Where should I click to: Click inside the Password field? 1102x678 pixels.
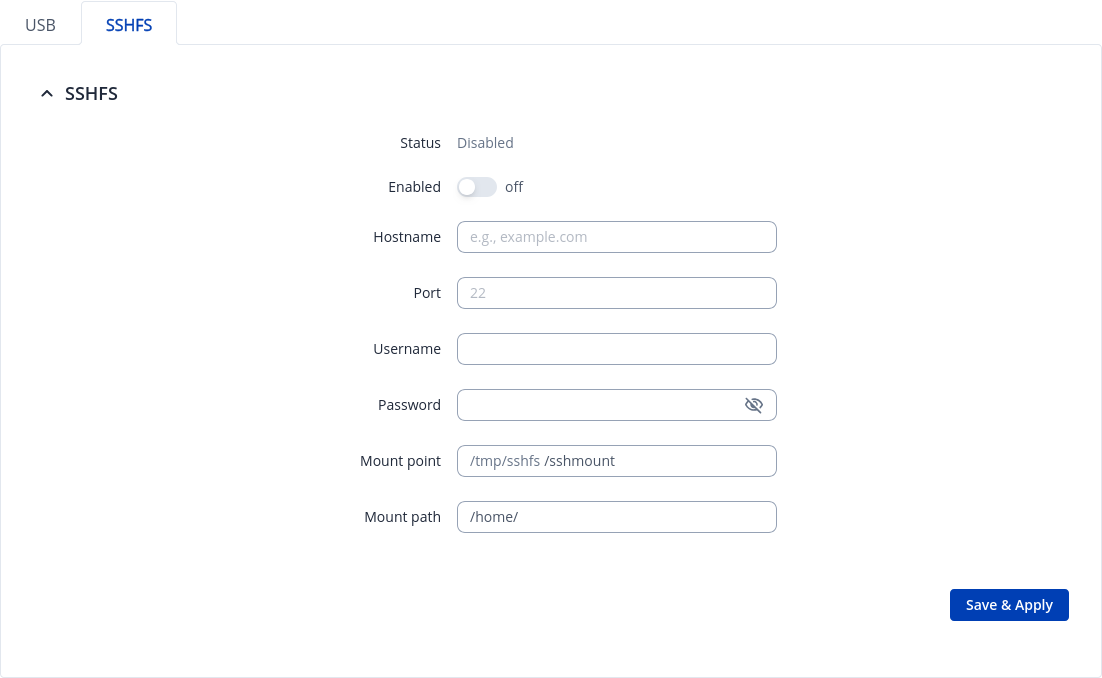point(598,405)
